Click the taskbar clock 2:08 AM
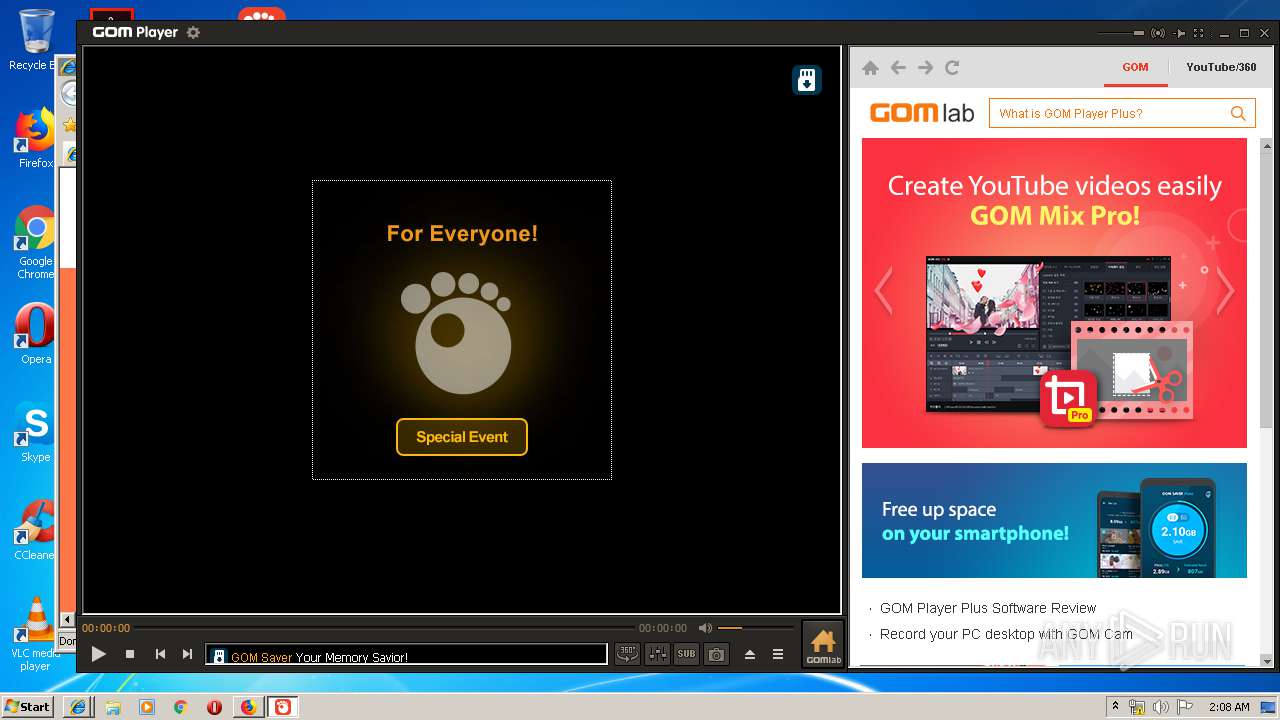The height and width of the screenshot is (720, 1280). (x=1229, y=707)
